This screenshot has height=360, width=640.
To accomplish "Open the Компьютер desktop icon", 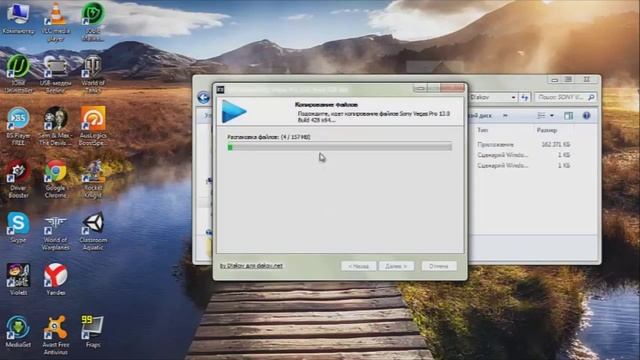I will click(x=18, y=18).
